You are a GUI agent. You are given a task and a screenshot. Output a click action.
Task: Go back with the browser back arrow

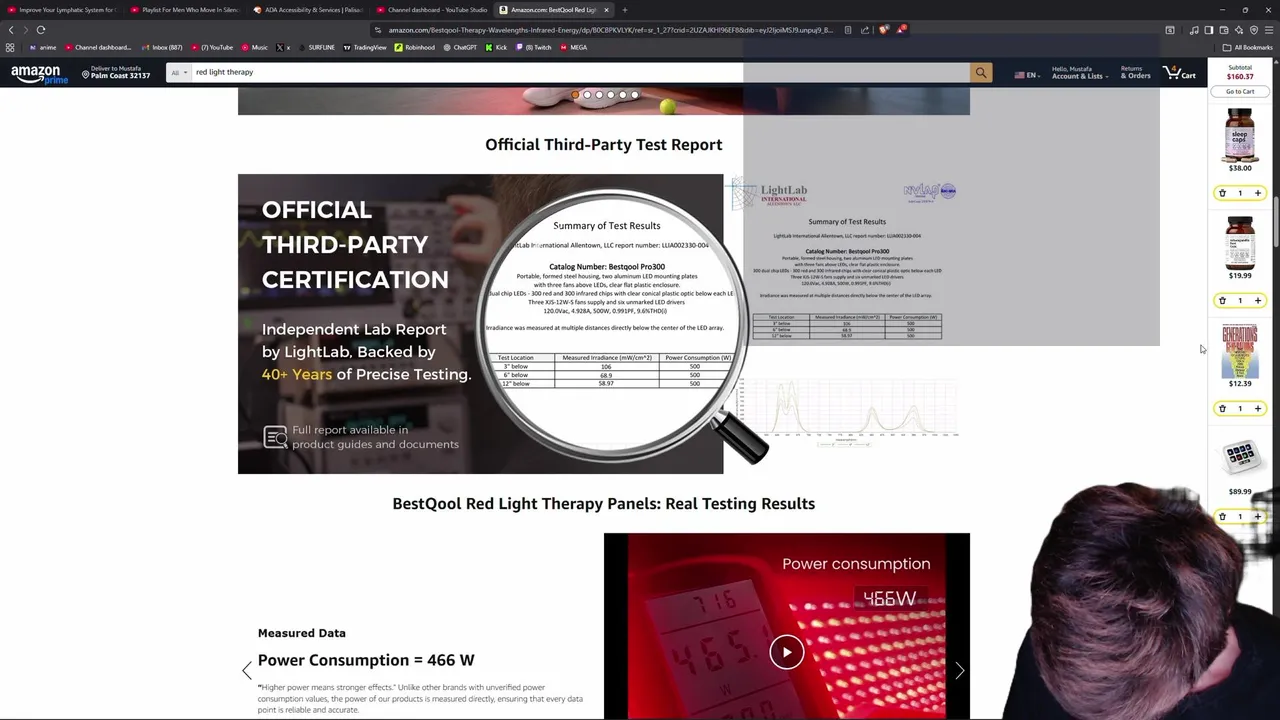coord(11,30)
